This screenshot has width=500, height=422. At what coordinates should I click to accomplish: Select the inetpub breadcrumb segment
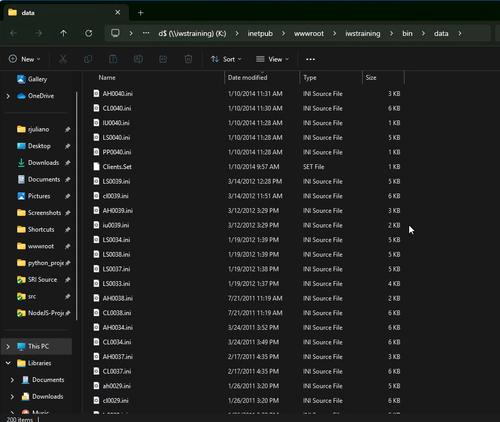tap(260, 33)
